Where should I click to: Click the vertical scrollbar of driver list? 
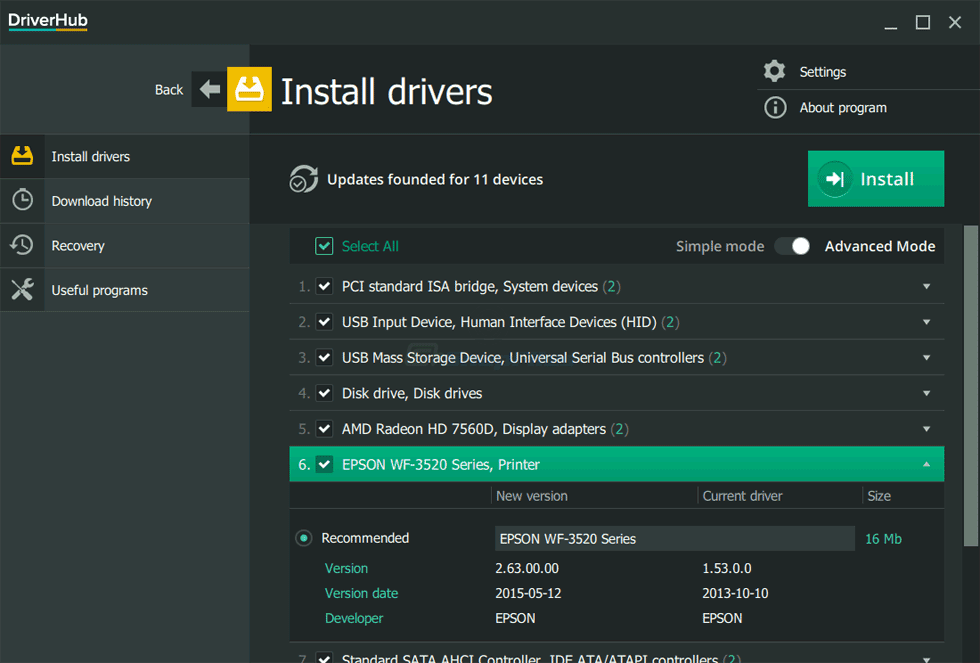[x=970, y=385]
